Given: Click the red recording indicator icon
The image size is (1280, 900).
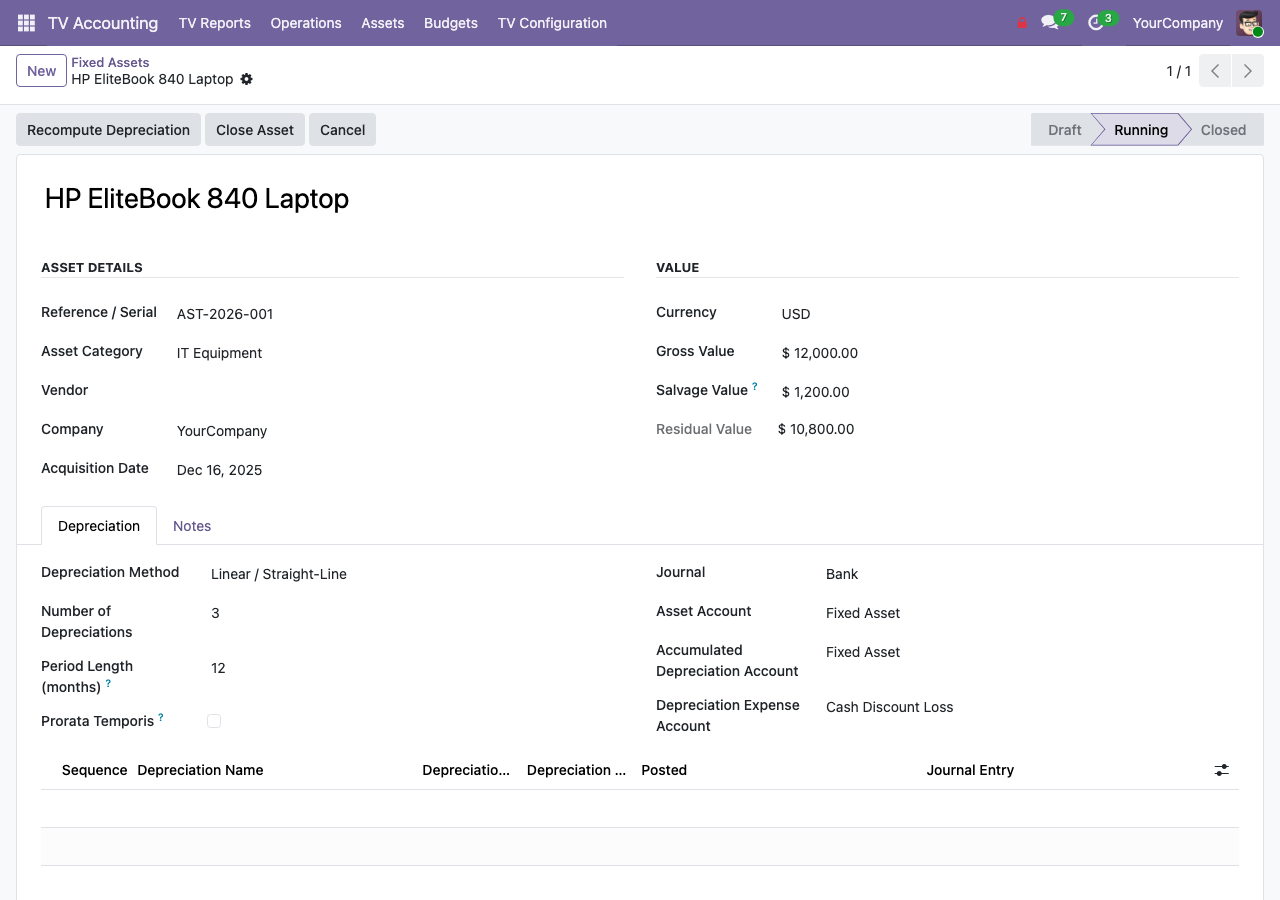Looking at the screenshot, I should point(1022,23).
